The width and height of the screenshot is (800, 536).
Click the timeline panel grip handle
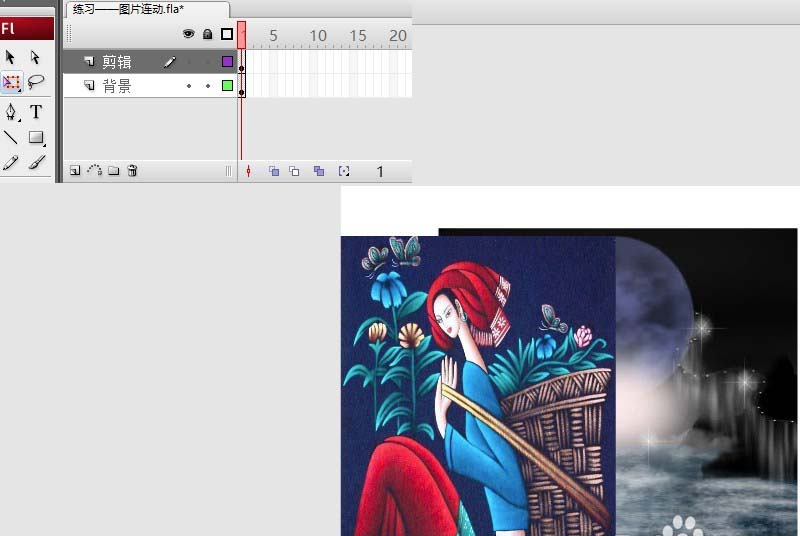point(69,34)
